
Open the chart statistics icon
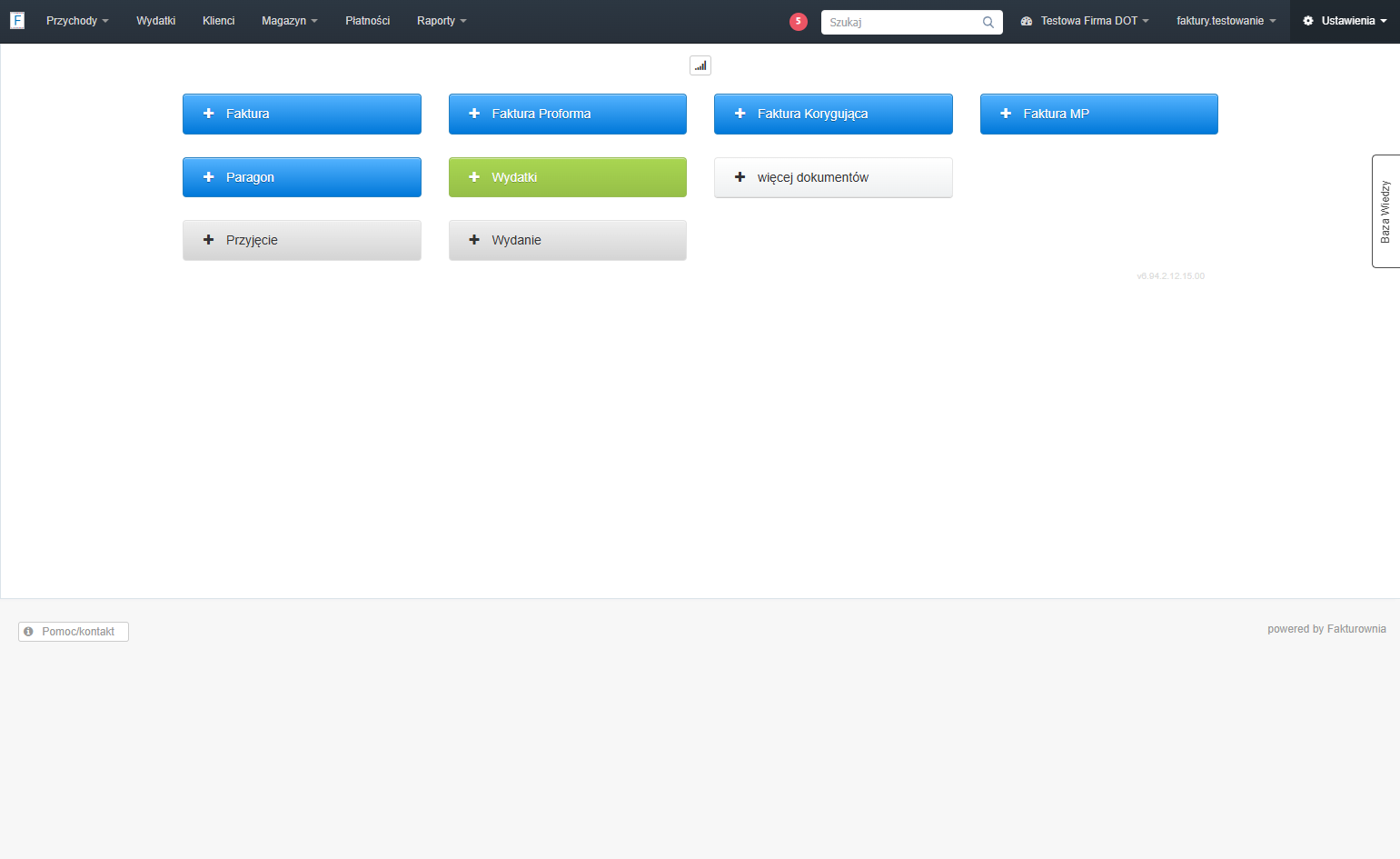click(x=700, y=65)
